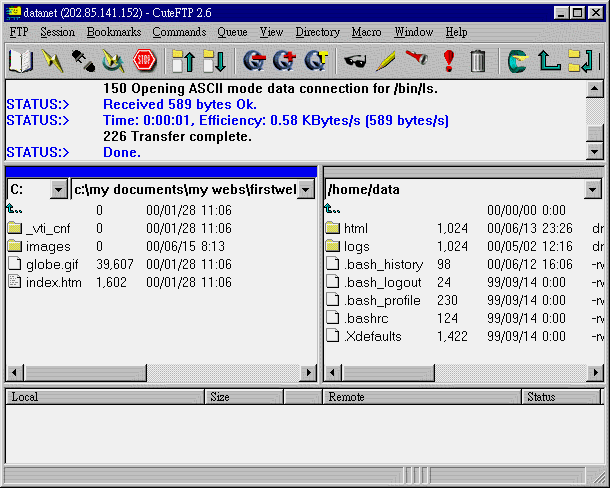This screenshot has height=488, width=610.
Task: Open the Directory menu
Action: point(317,32)
